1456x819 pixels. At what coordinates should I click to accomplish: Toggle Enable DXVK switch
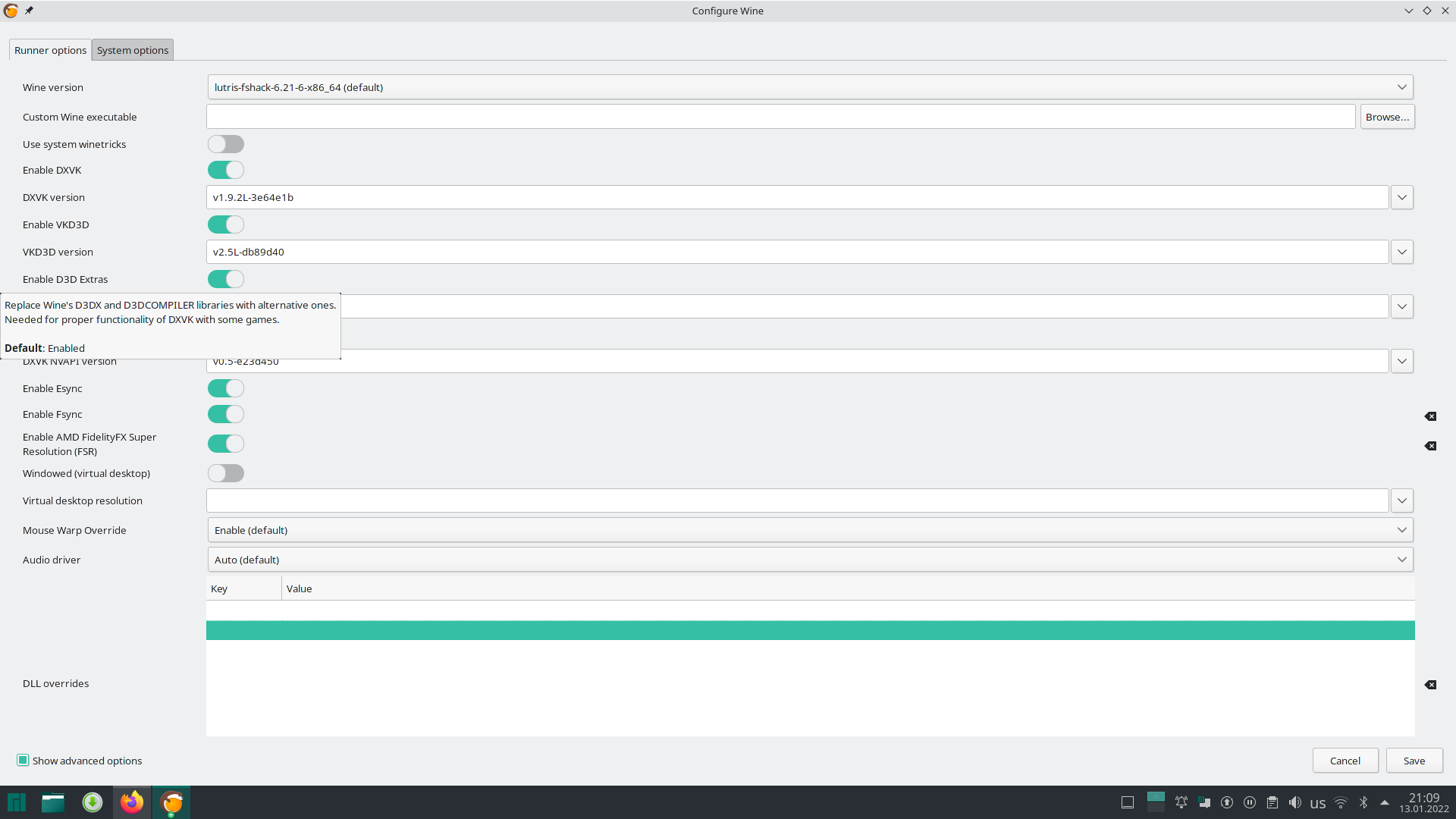[x=226, y=169]
